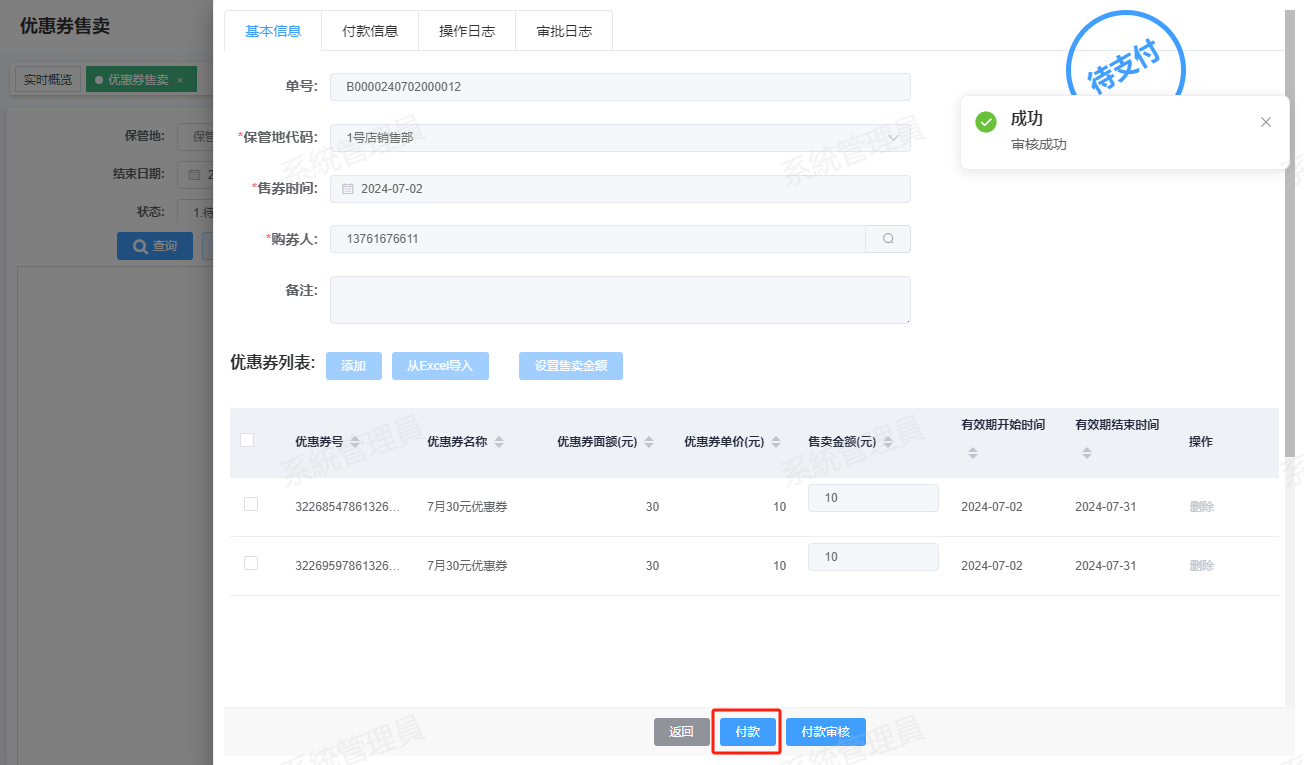This screenshot has height=765, width=1304.
Task: Switch to the 付款信息 tab
Action: click(370, 31)
